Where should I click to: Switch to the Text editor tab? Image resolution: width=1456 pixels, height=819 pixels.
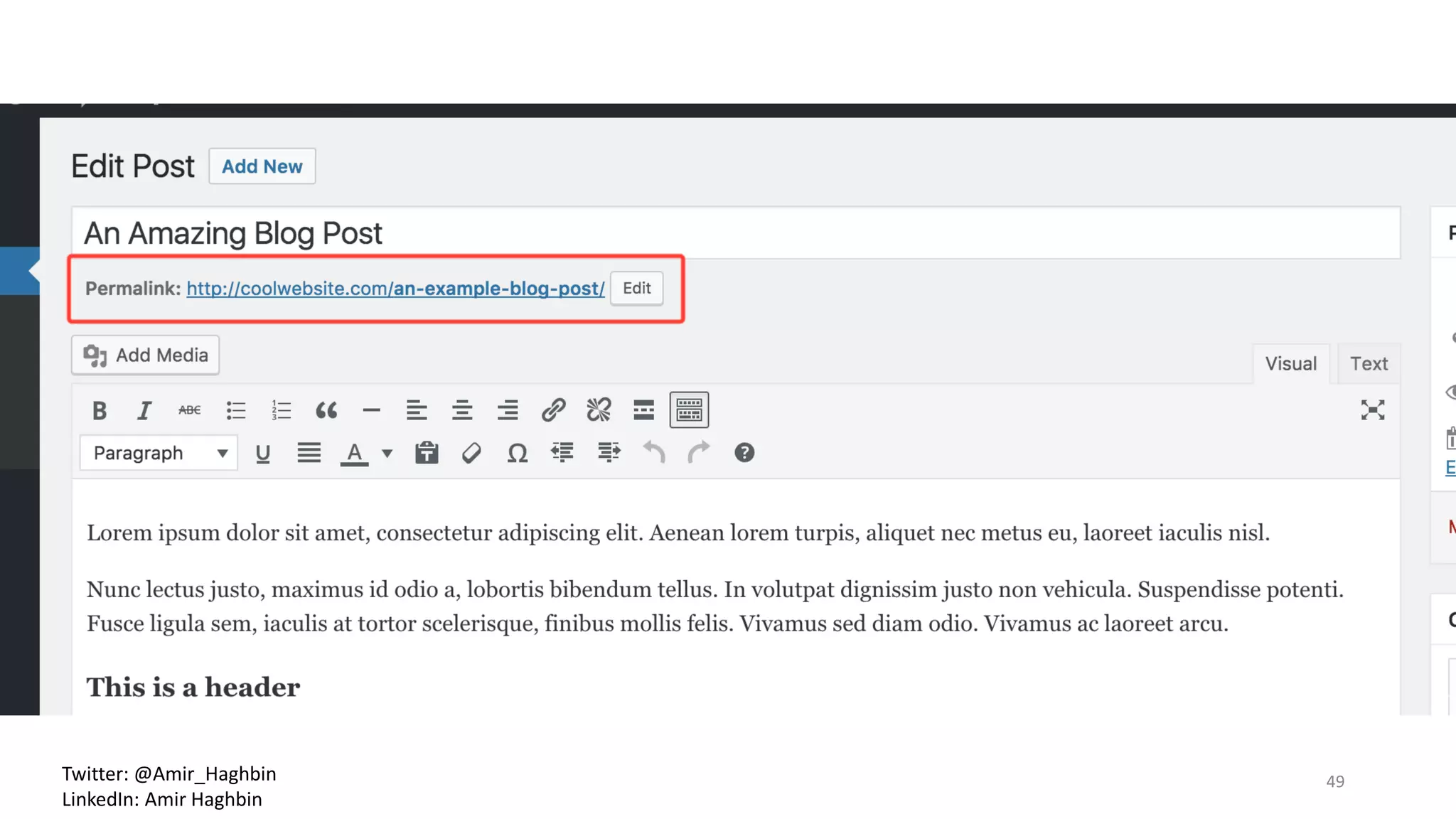1369,364
